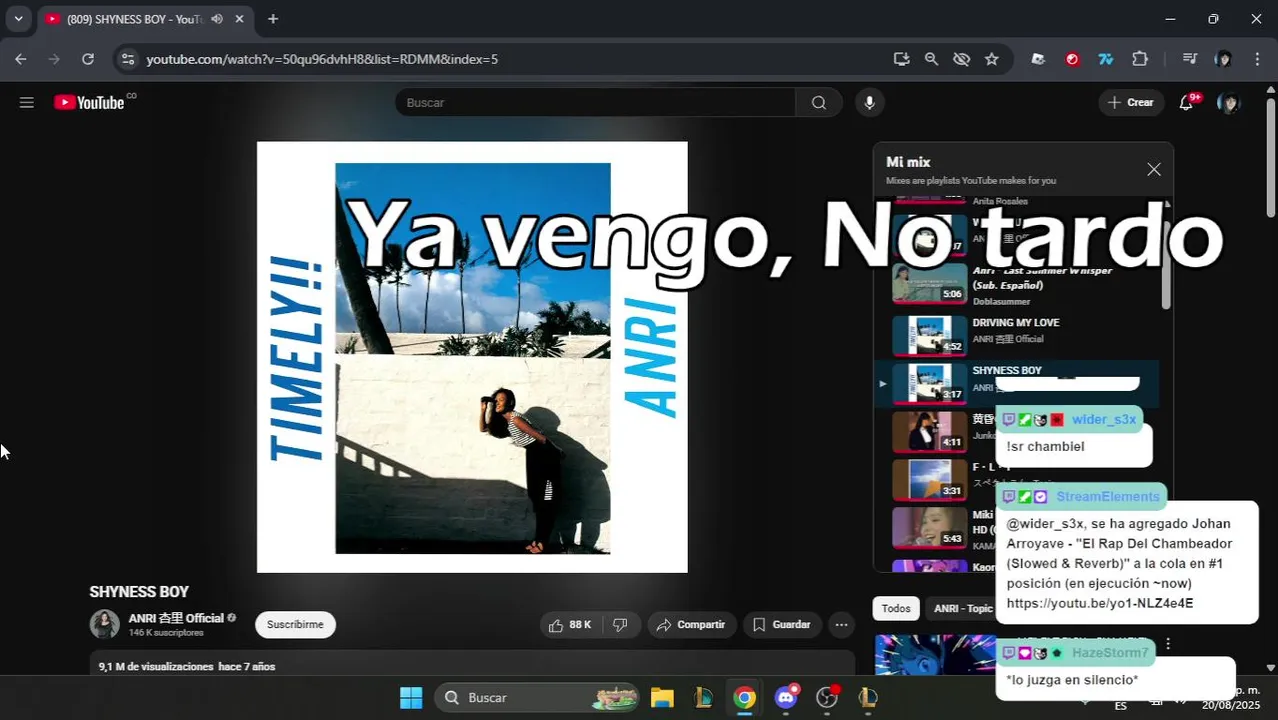Open the Windows Start menu
Screen dimensions: 1278x720
411,697
